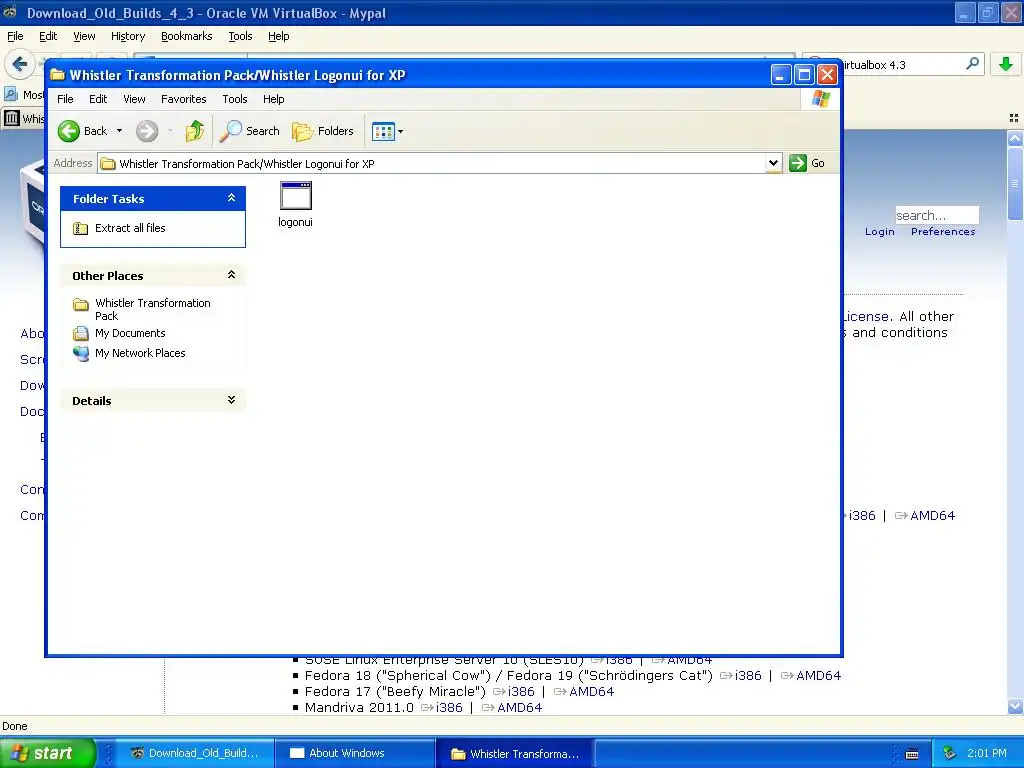Click the Windows flag logo in Explorer
This screenshot has height=768, width=1024.
click(x=820, y=99)
